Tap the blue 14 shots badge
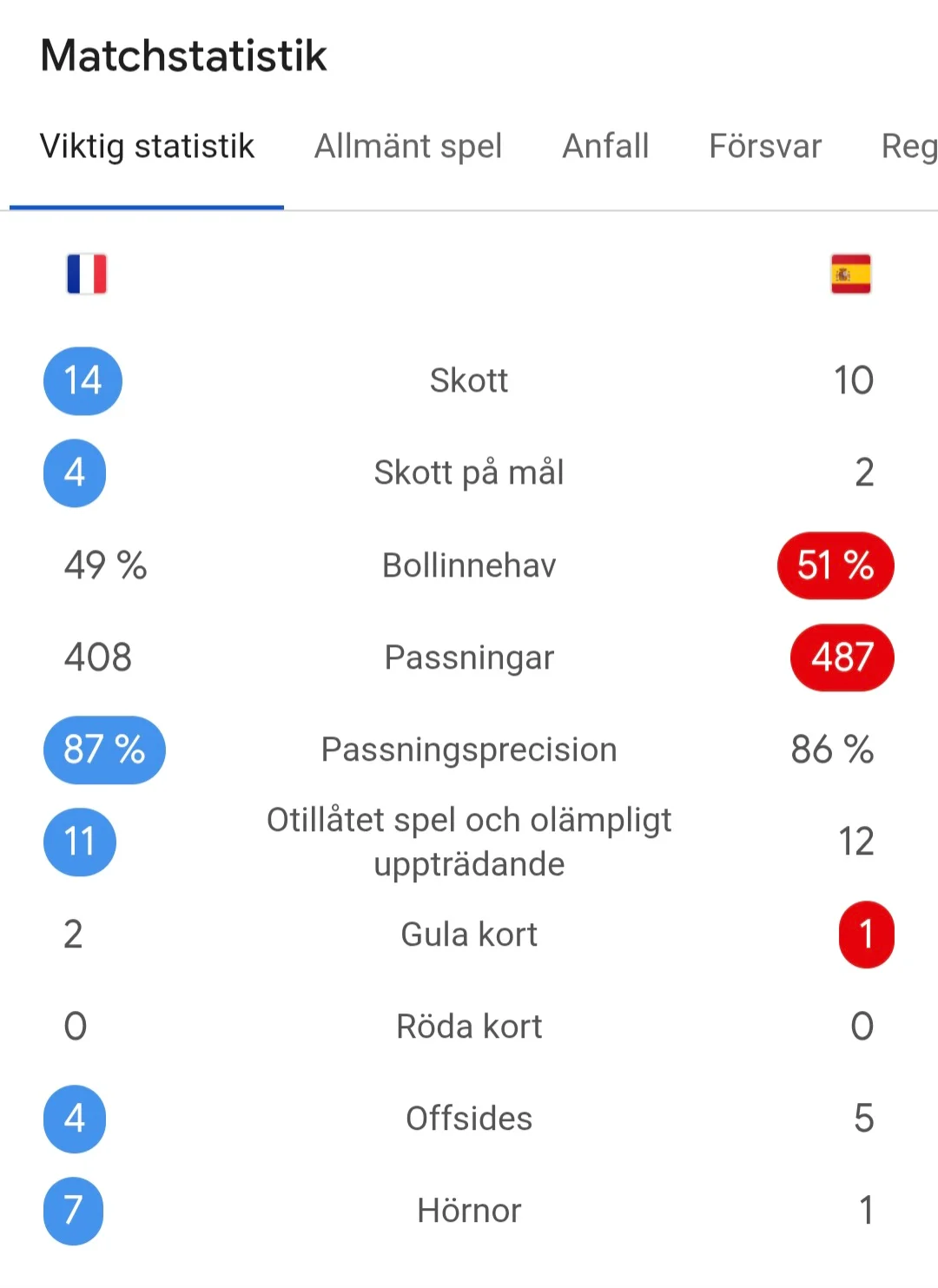The width and height of the screenshot is (938, 1288). pos(83,380)
